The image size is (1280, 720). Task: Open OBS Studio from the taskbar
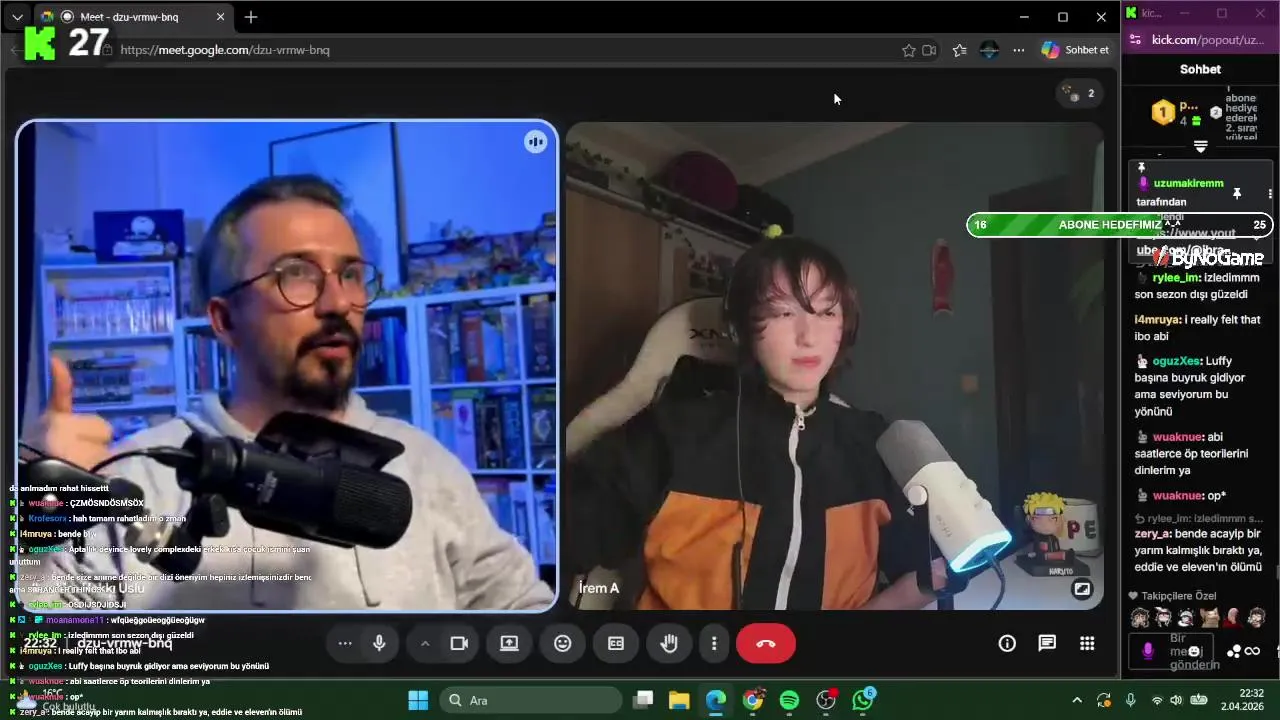coord(826,700)
